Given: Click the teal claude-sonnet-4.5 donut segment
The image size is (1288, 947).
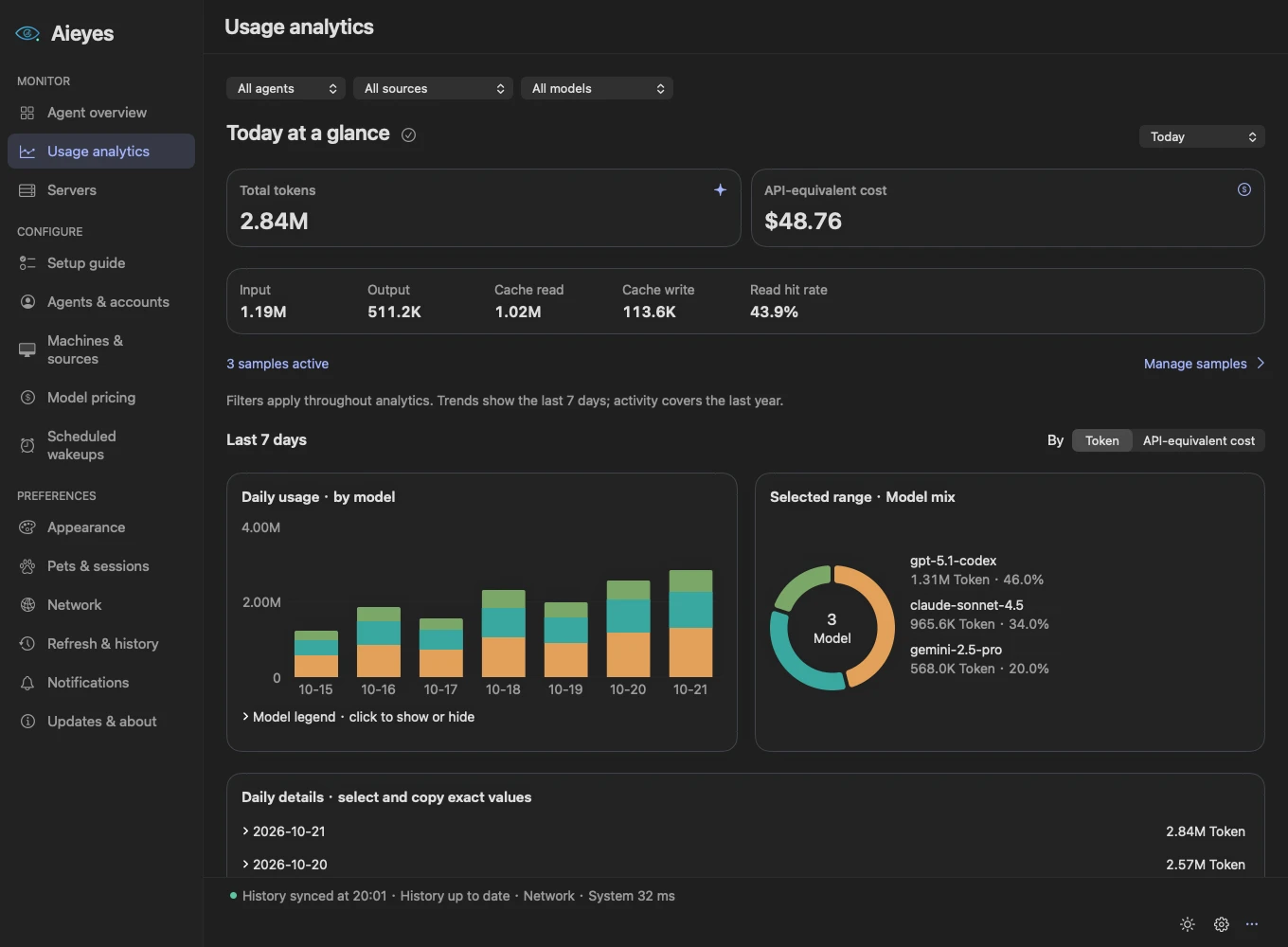Looking at the screenshot, I should [798, 657].
